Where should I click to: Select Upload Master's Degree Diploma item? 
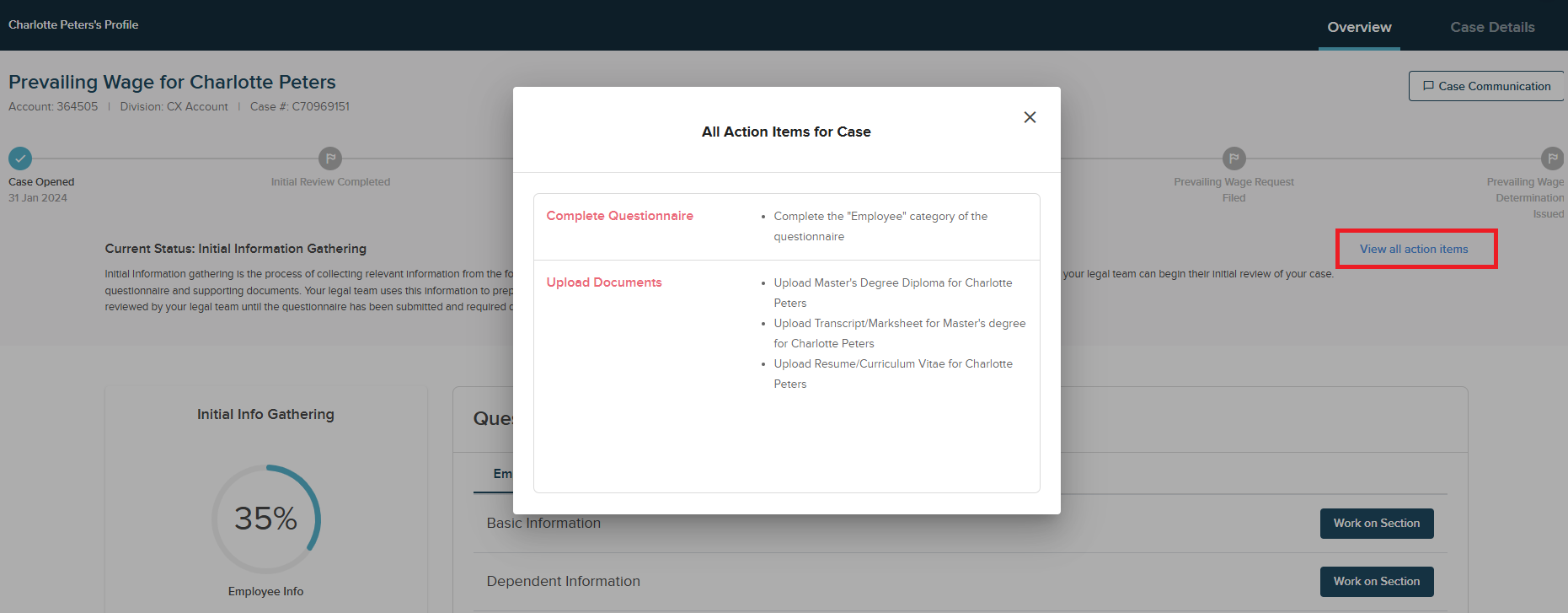point(892,283)
